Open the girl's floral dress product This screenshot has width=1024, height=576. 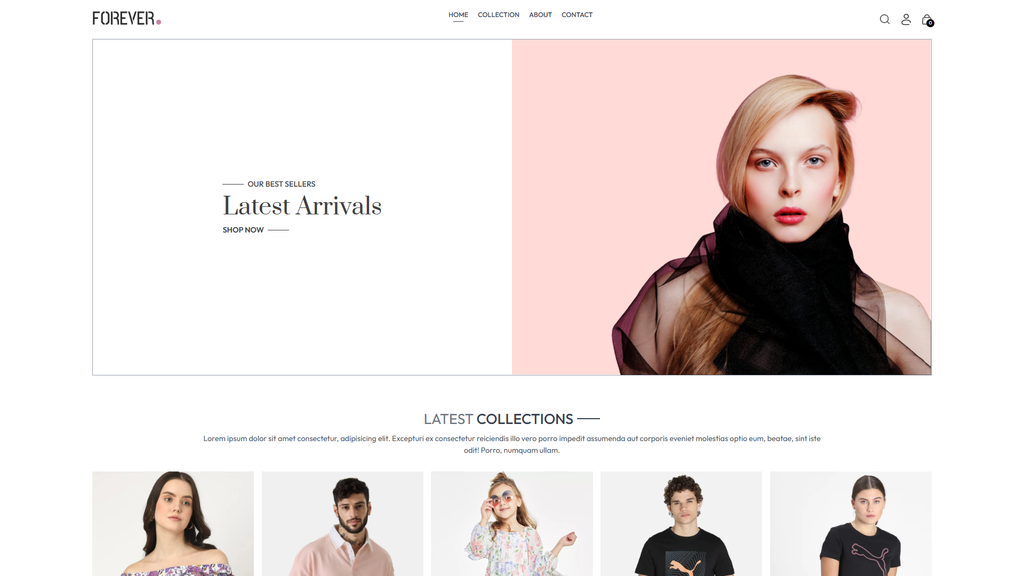tap(512, 524)
